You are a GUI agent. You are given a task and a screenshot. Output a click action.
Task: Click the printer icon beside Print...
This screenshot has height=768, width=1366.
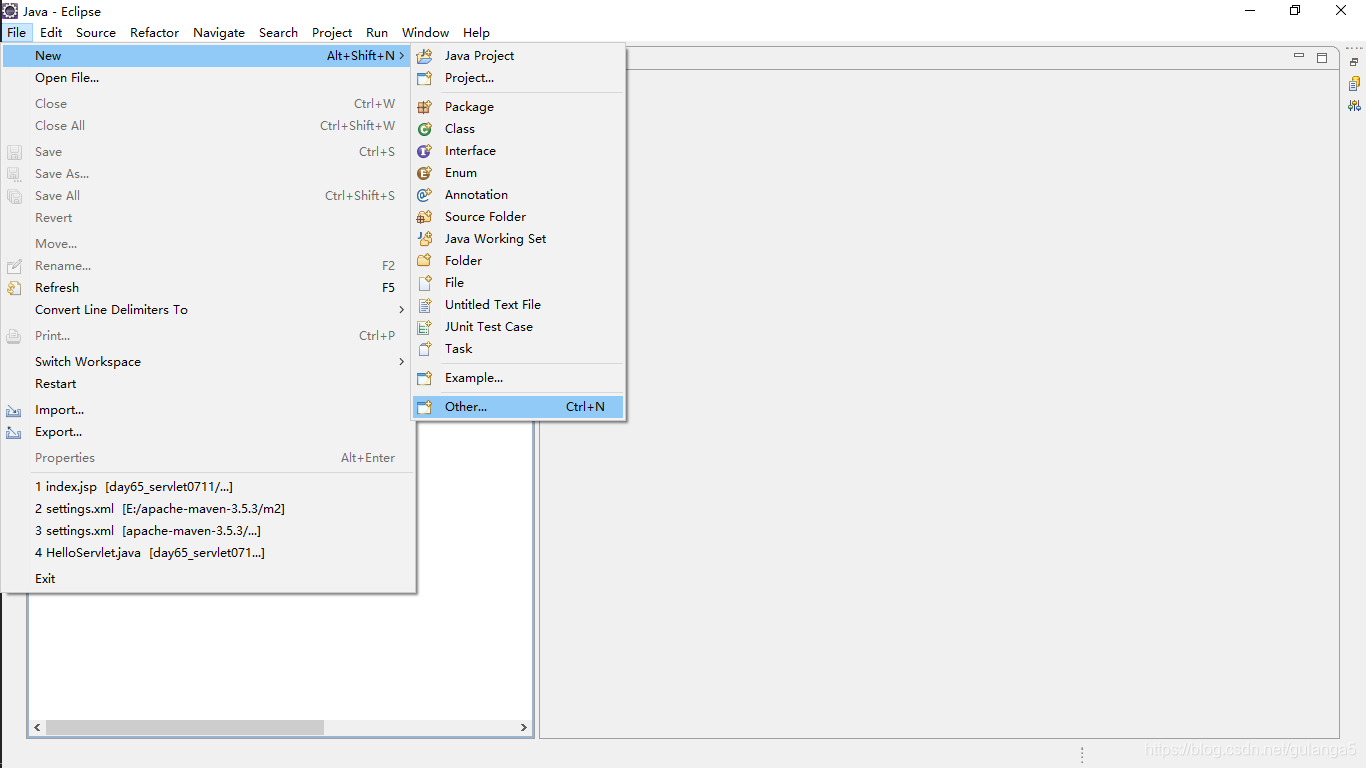[14, 336]
